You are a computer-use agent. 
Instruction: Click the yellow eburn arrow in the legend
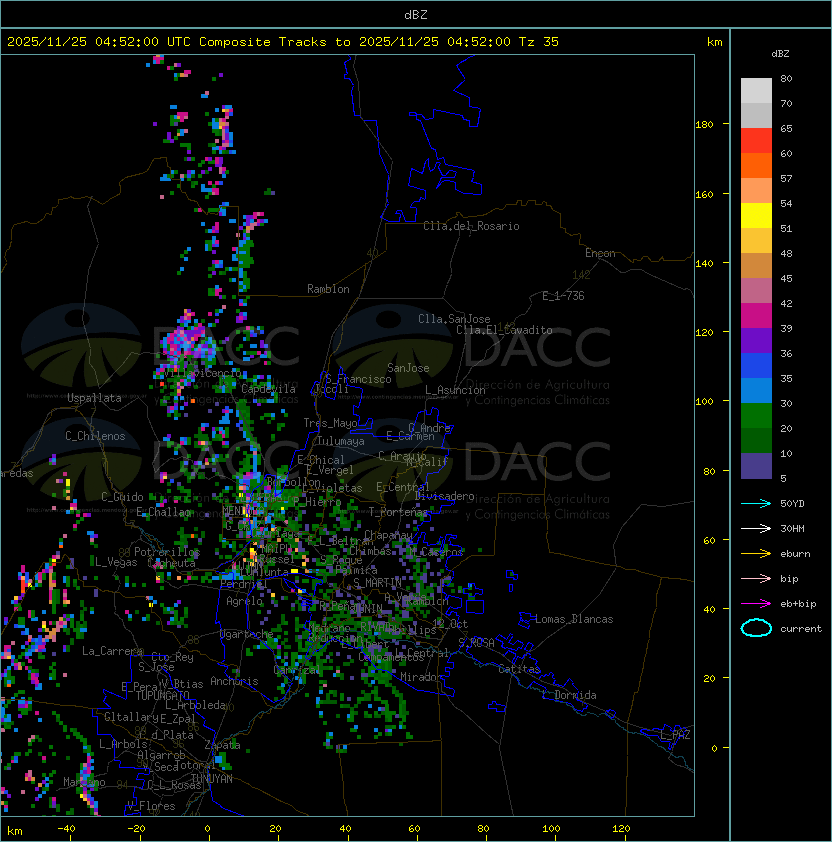tap(756, 554)
